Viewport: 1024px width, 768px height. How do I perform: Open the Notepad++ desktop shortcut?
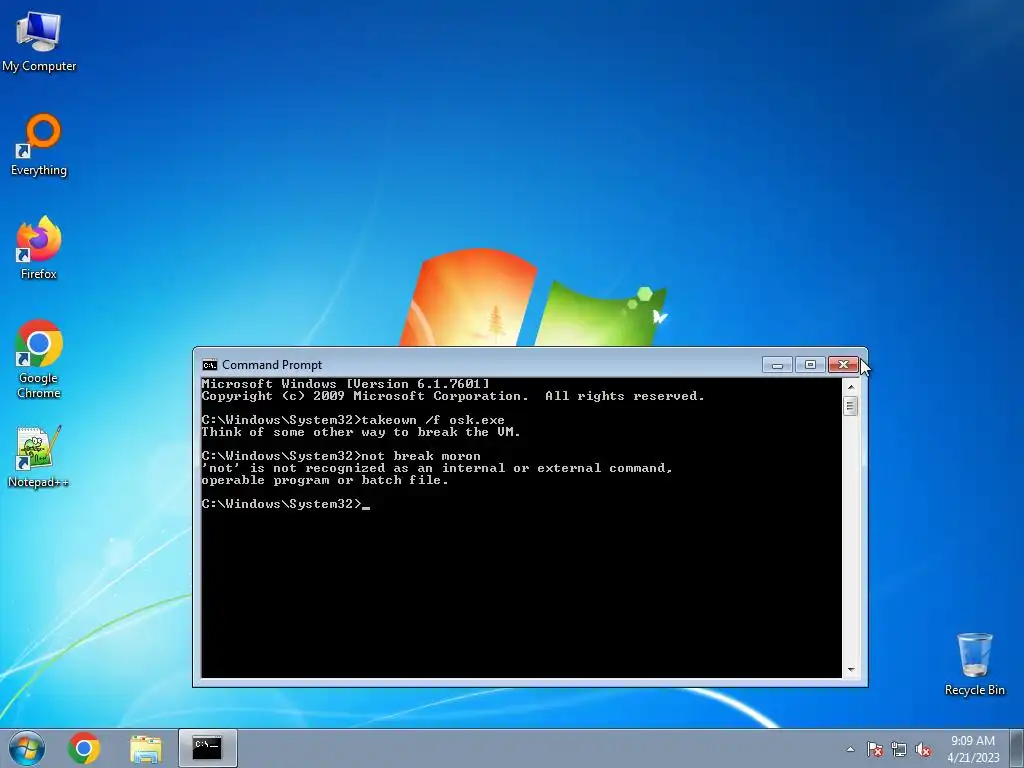click(39, 457)
